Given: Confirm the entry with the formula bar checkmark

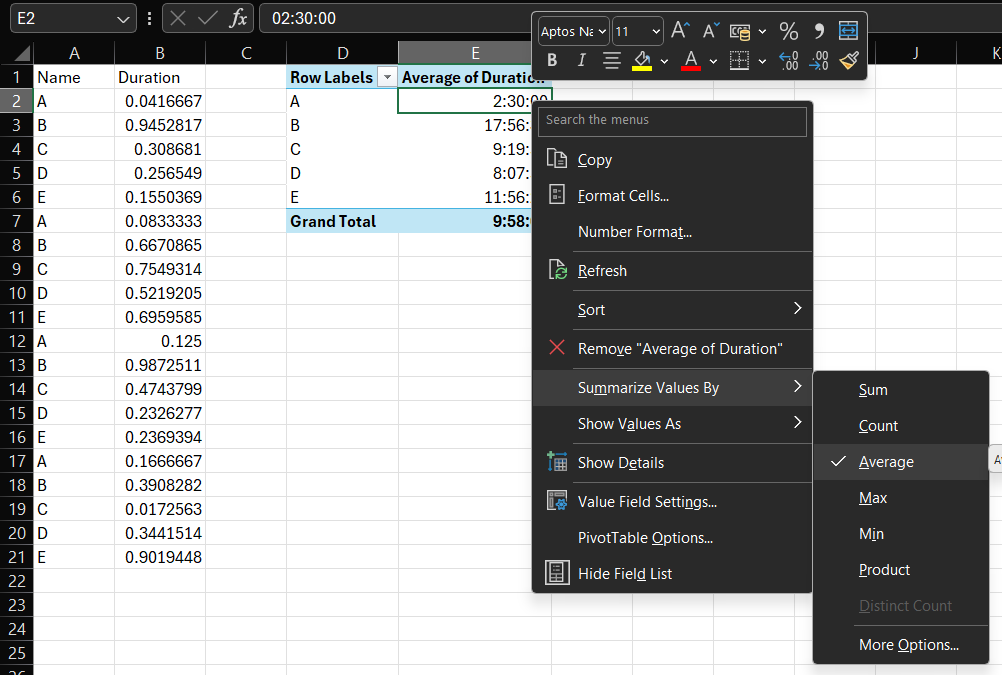Looking at the screenshot, I should click(208, 18).
